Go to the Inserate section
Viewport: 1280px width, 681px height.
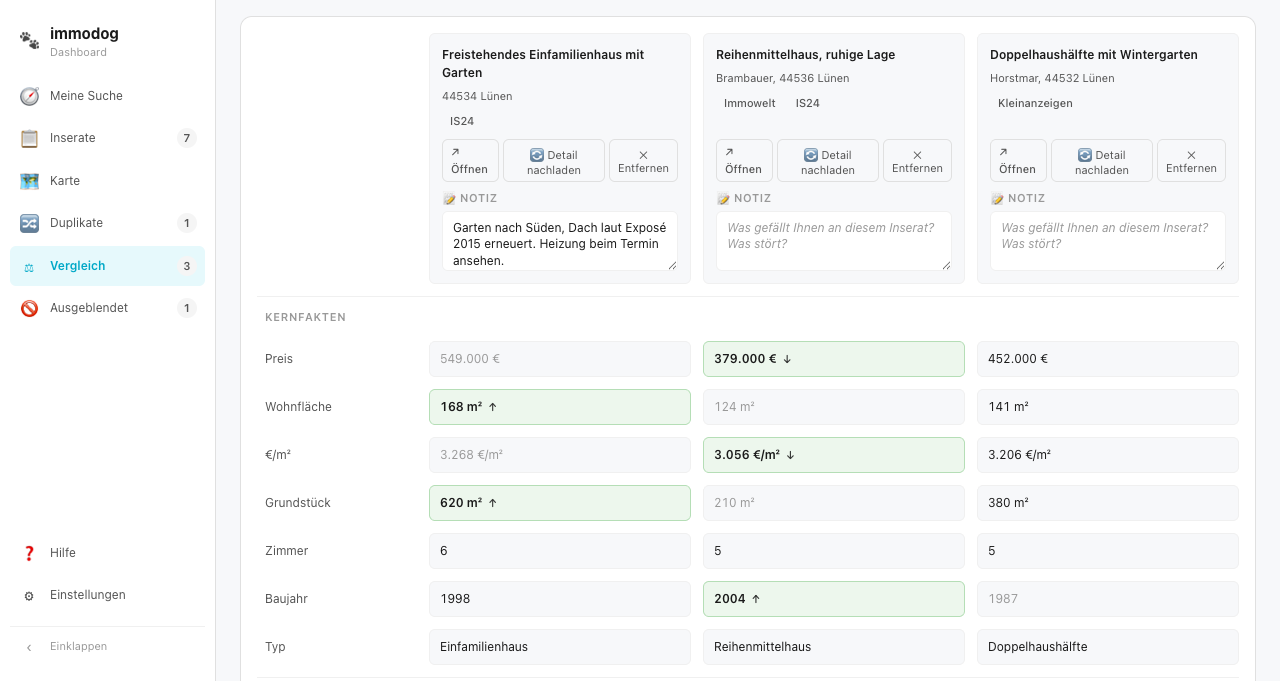[108, 138]
